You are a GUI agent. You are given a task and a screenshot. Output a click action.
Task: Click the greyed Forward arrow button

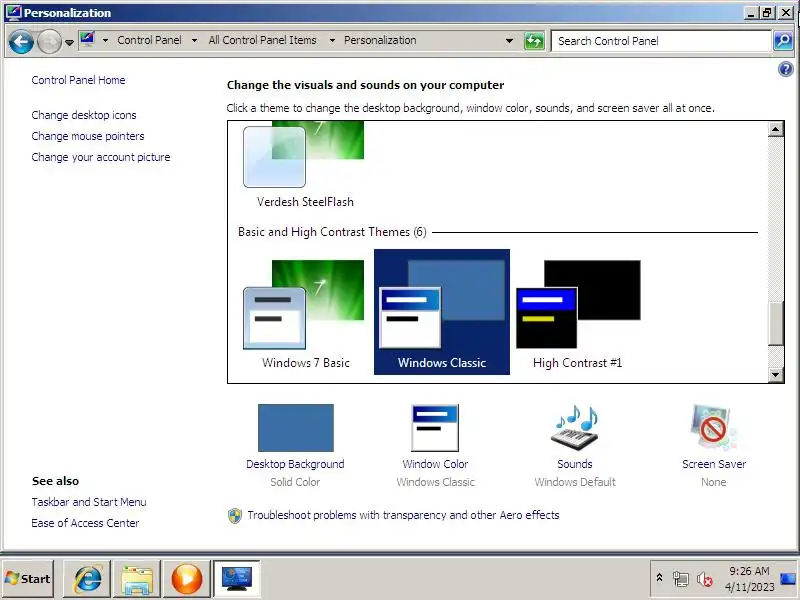pyautogui.click(x=49, y=41)
